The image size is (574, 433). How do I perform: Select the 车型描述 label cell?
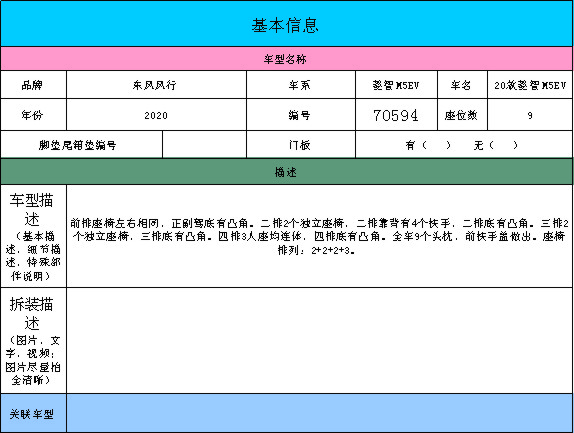click(x=33, y=236)
